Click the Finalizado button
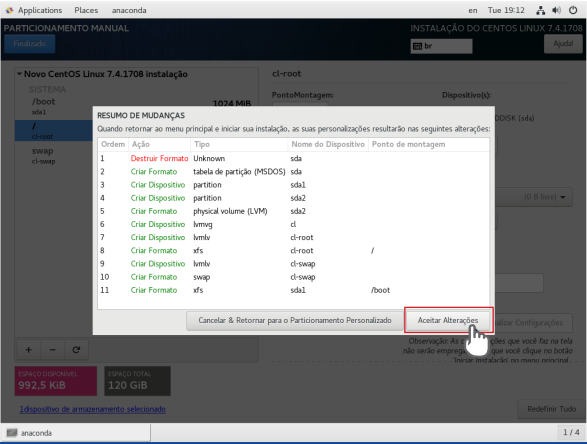587x444 pixels. 30,43
